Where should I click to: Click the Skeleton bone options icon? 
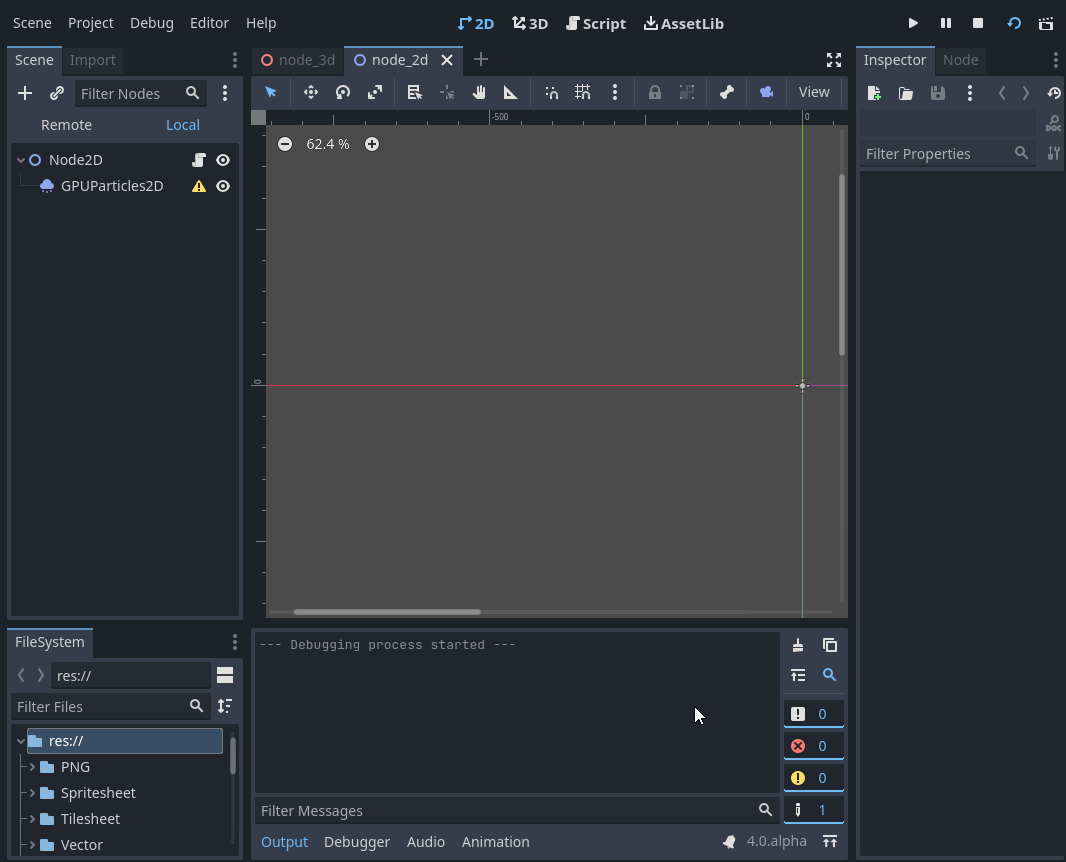(726, 92)
